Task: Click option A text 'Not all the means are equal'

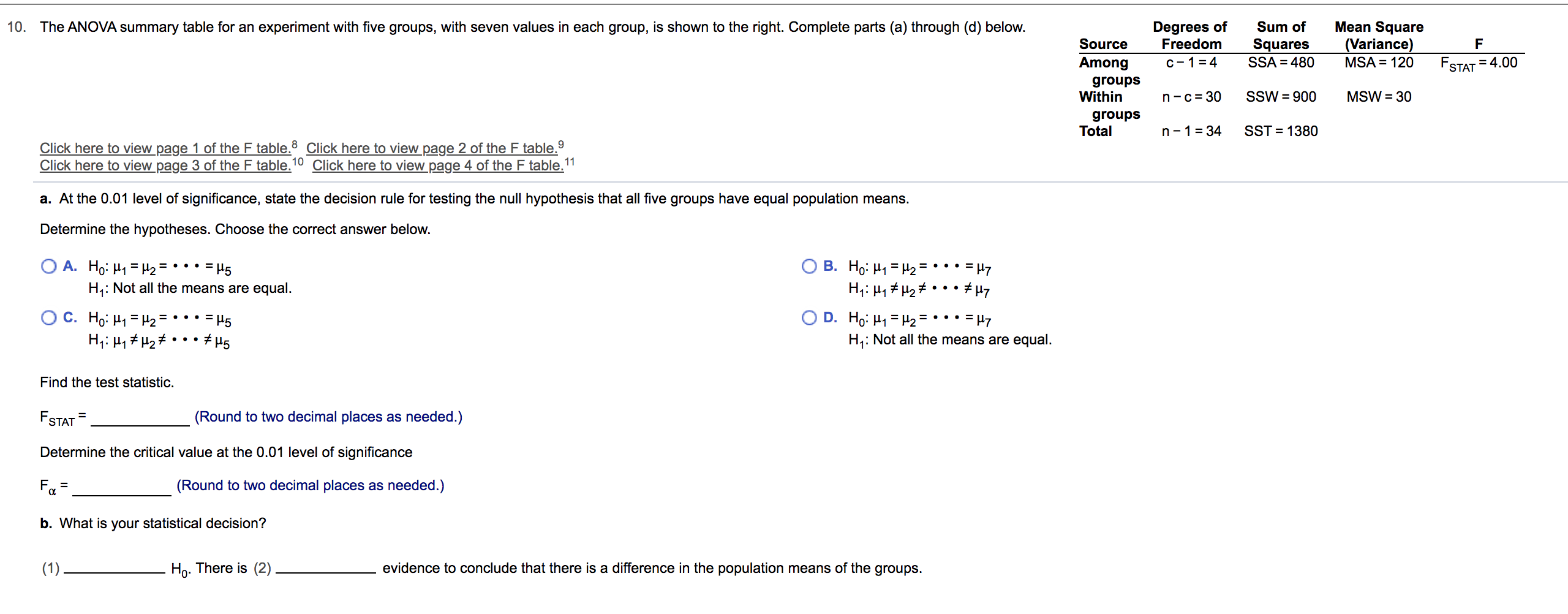Action: pos(191,287)
